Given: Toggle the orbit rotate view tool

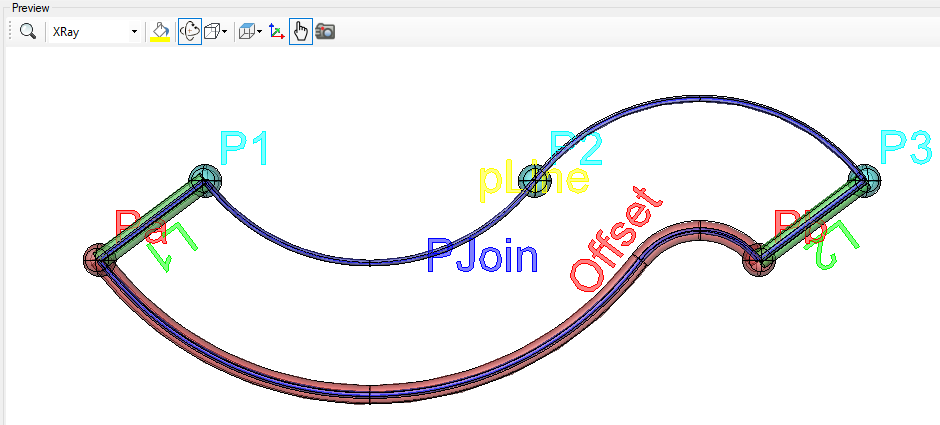Looking at the screenshot, I should tap(188, 32).
